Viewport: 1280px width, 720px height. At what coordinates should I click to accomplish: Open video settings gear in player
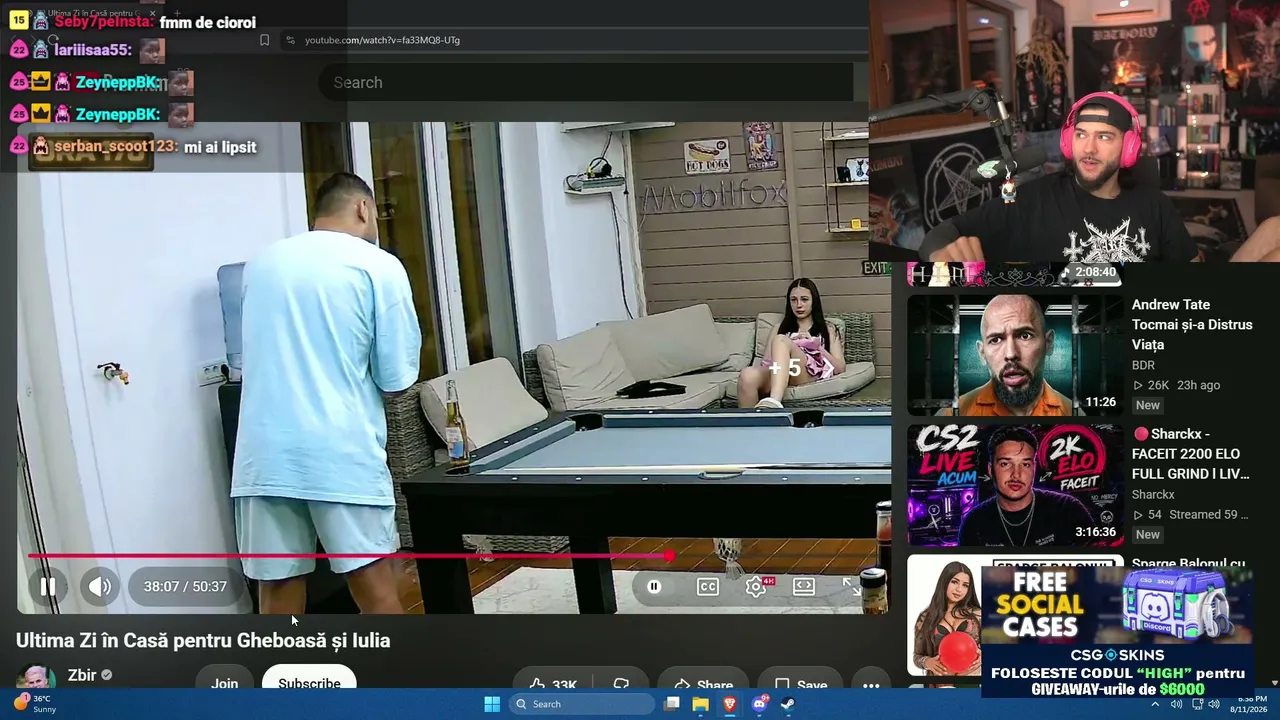click(756, 587)
